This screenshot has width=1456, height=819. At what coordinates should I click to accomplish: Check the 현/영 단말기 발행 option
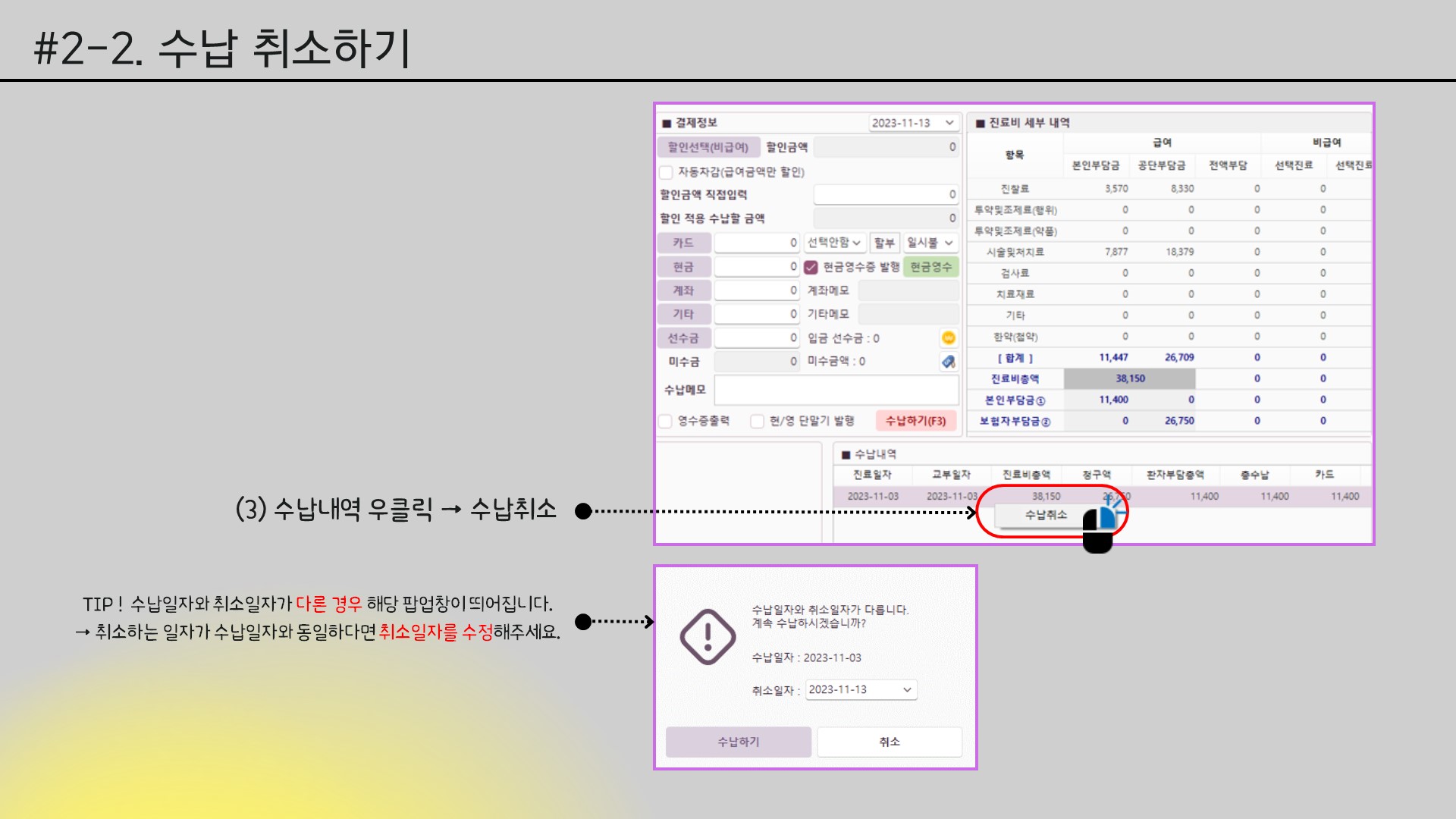pos(757,421)
